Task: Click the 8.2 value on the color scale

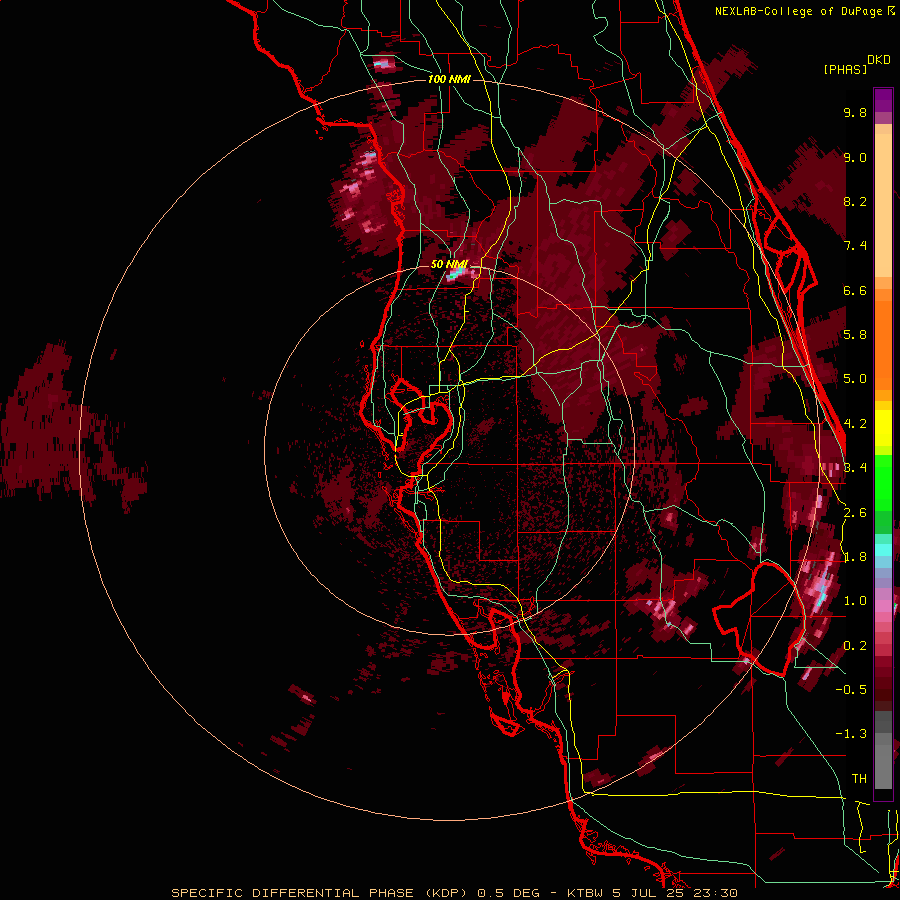Action: [x=855, y=201]
